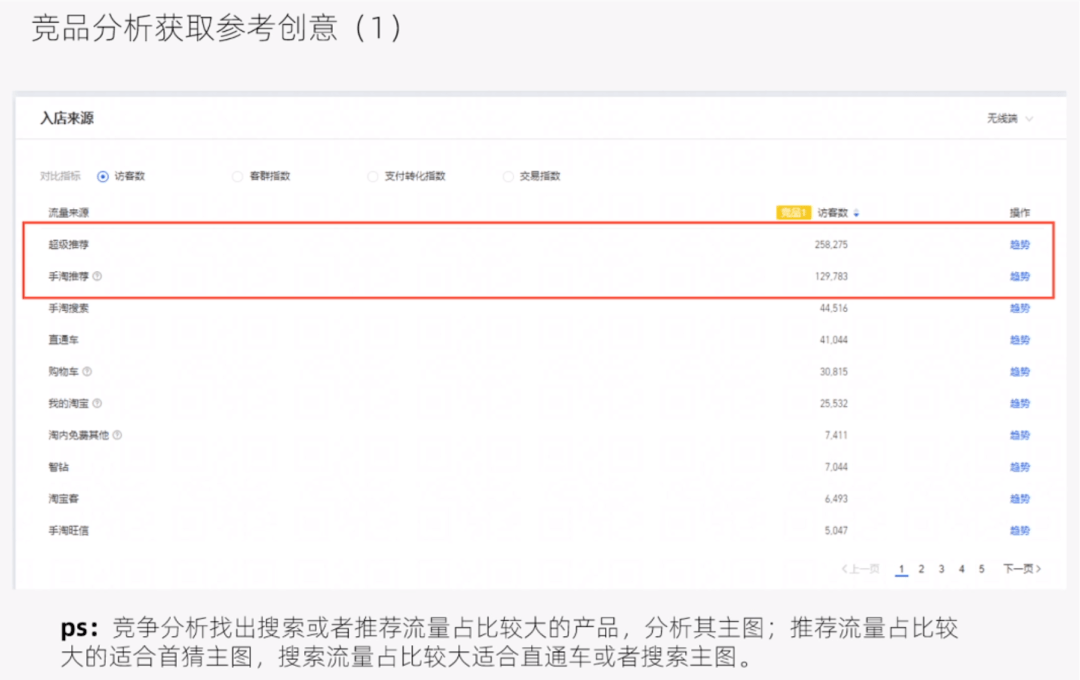
Task: Go to page 2 of results
Action: (x=921, y=568)
